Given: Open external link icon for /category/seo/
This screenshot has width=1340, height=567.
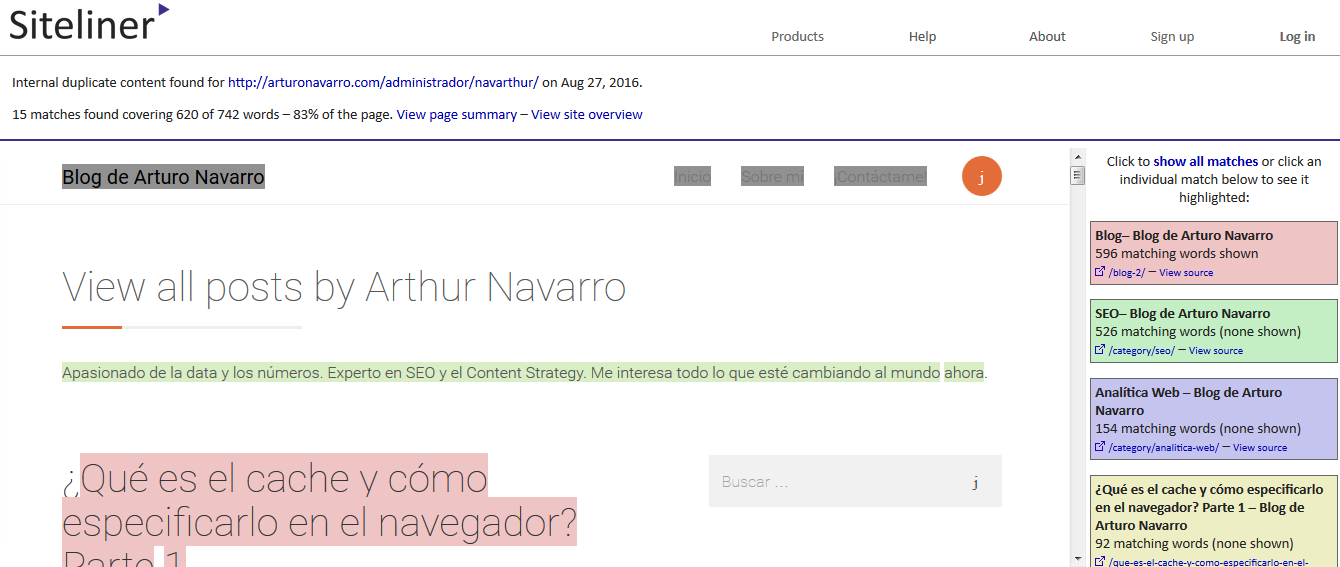Looking at the screenshot, I should (1100, 350).
